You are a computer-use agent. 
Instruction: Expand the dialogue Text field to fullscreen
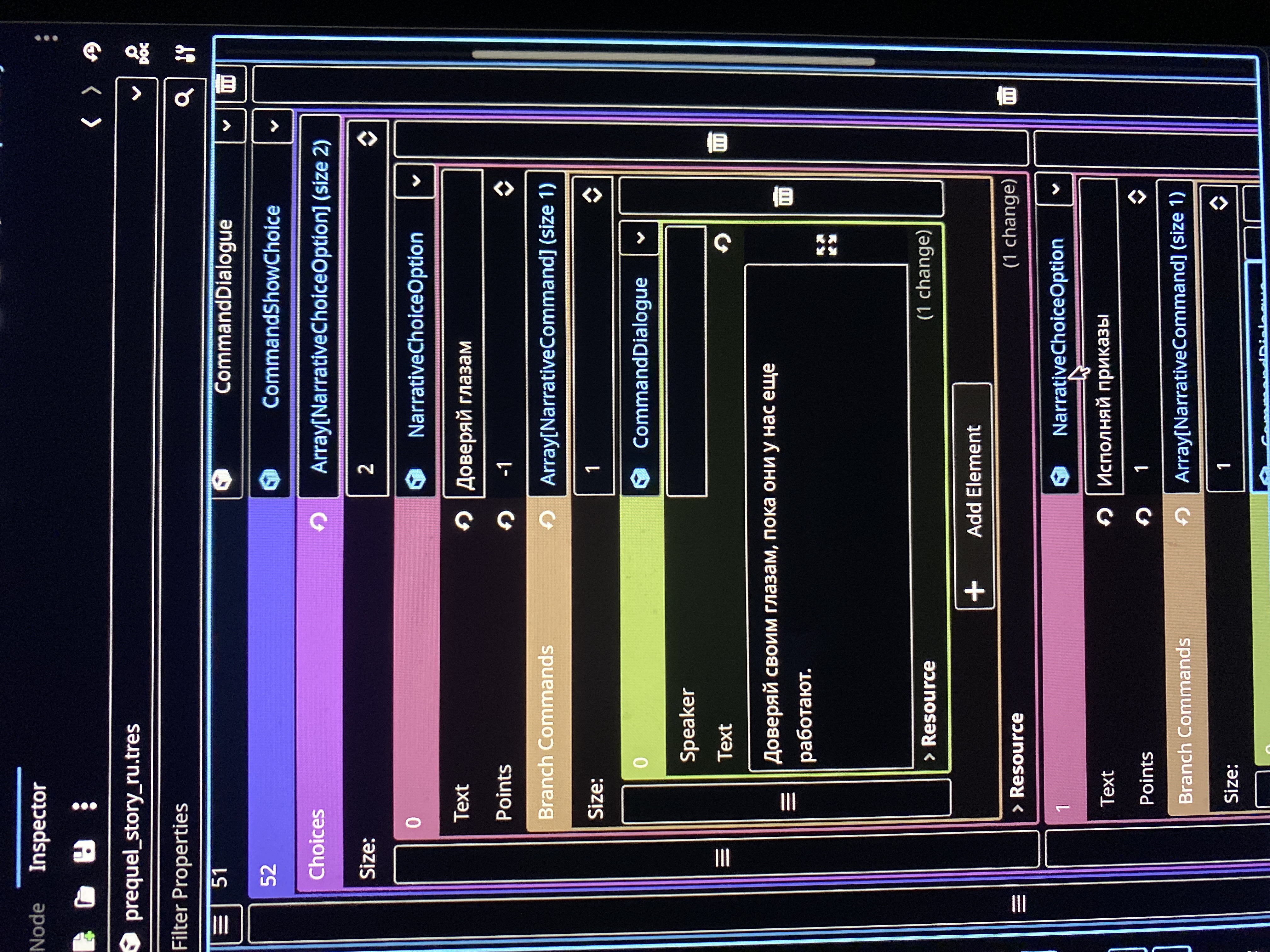tap(826, 245)
